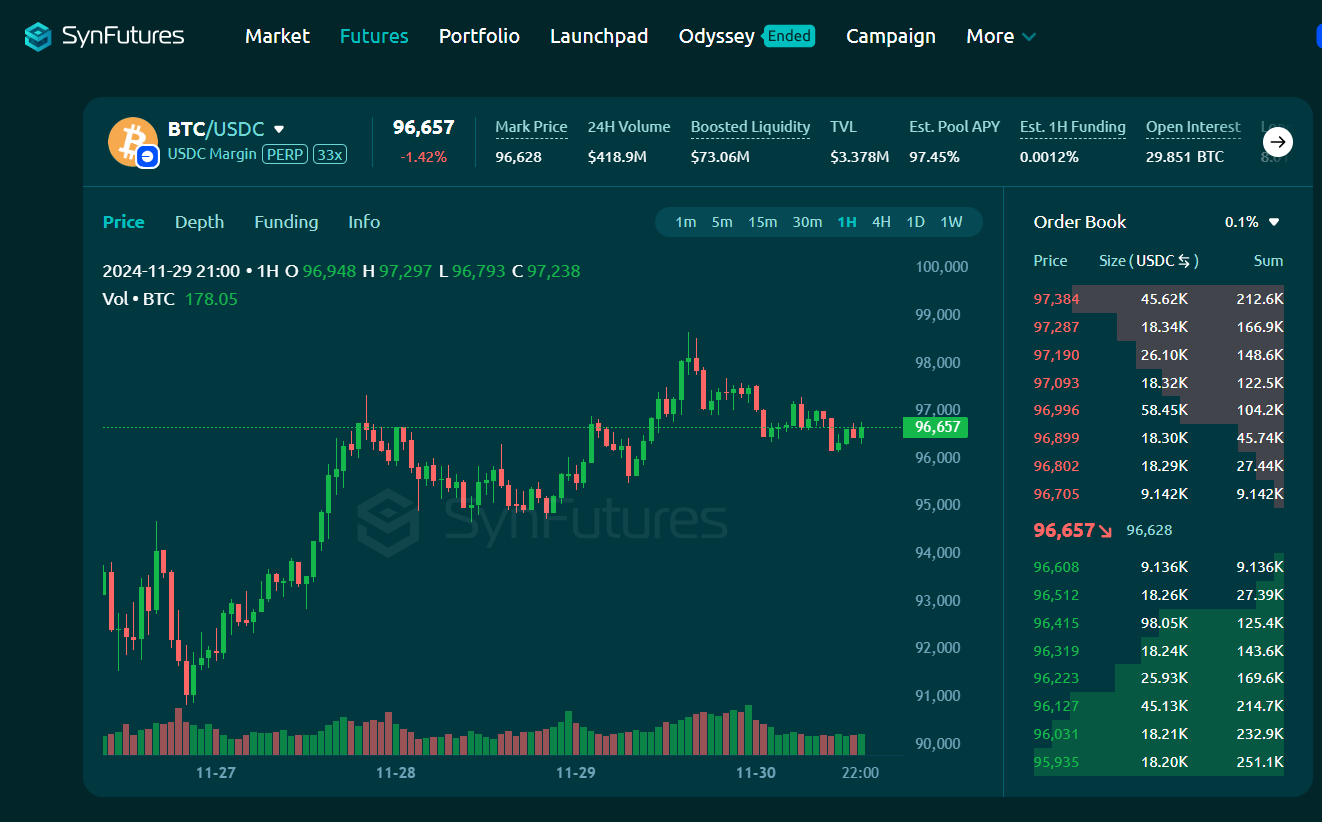Image resolution: width=1322 pixels, height=822 pixels.
Task: Click the Boosted Liquidity label
Action: pos(750,127)
